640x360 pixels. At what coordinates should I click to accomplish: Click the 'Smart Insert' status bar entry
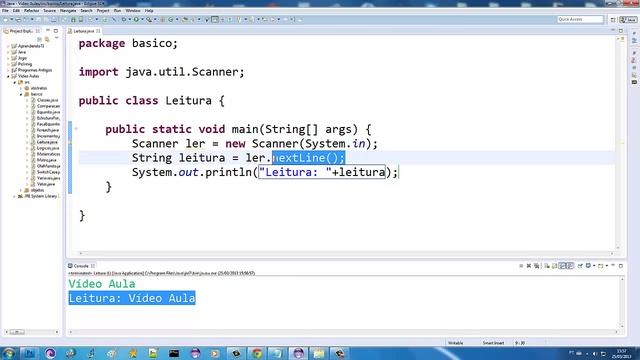point(493,343)
